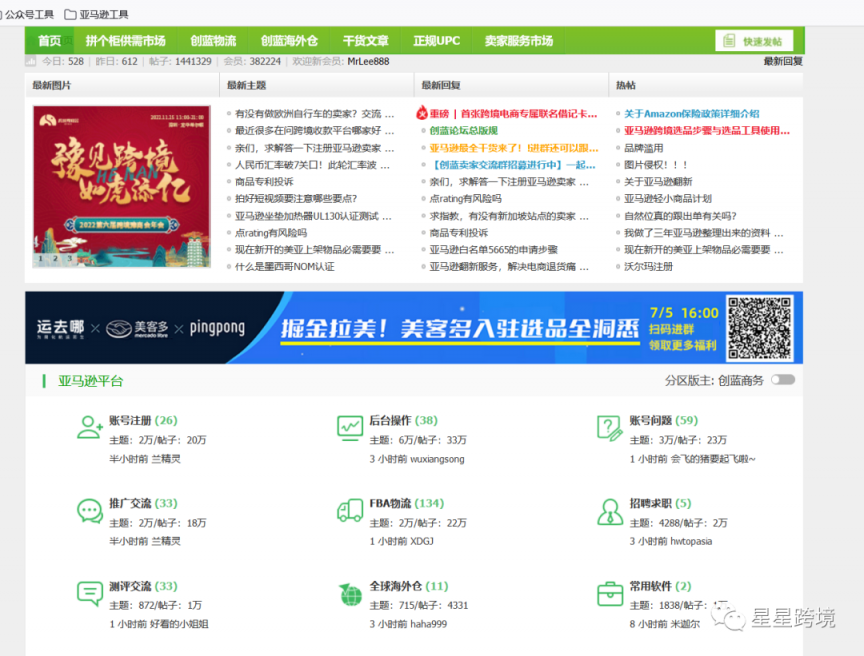Open the 后台操作 forum title

(x=390, y=420)
